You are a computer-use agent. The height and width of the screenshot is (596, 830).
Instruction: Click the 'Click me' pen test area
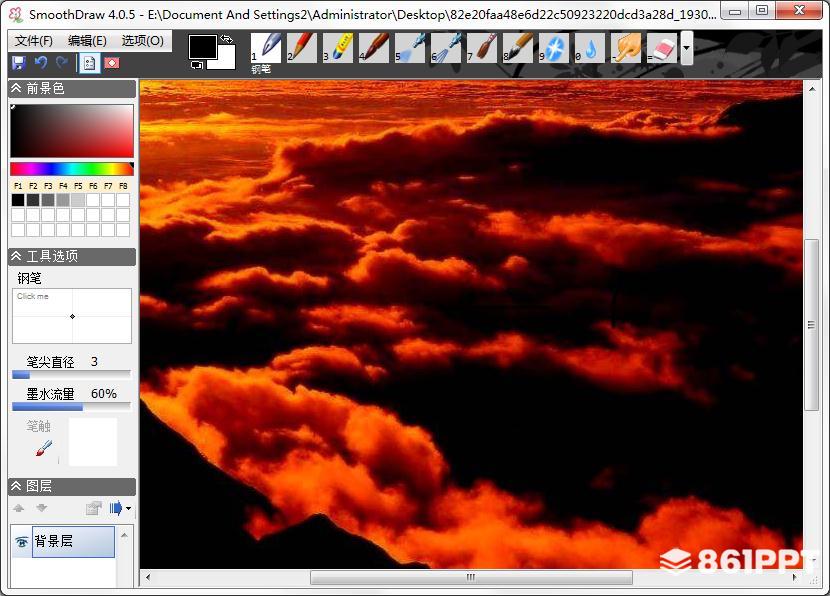tap(72, 316)
